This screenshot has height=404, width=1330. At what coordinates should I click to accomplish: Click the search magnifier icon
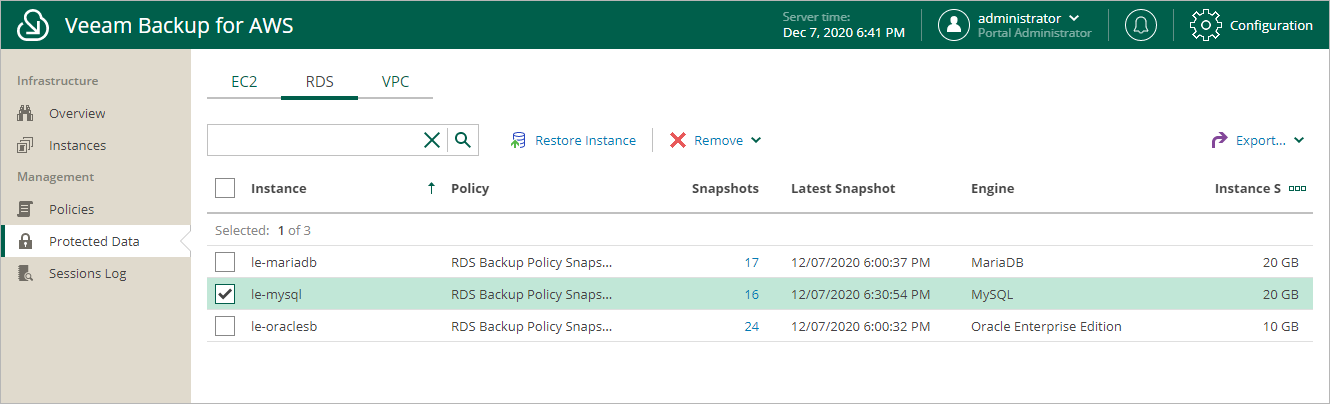(x=462, y=140)
